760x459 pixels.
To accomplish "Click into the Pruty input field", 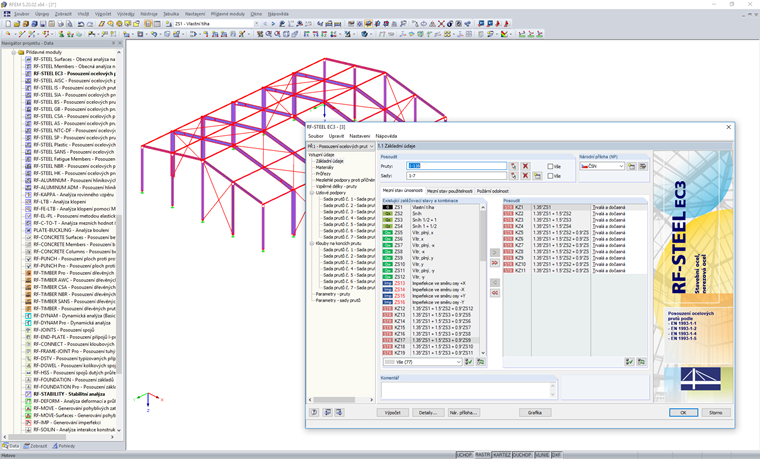I will (457, 166).
